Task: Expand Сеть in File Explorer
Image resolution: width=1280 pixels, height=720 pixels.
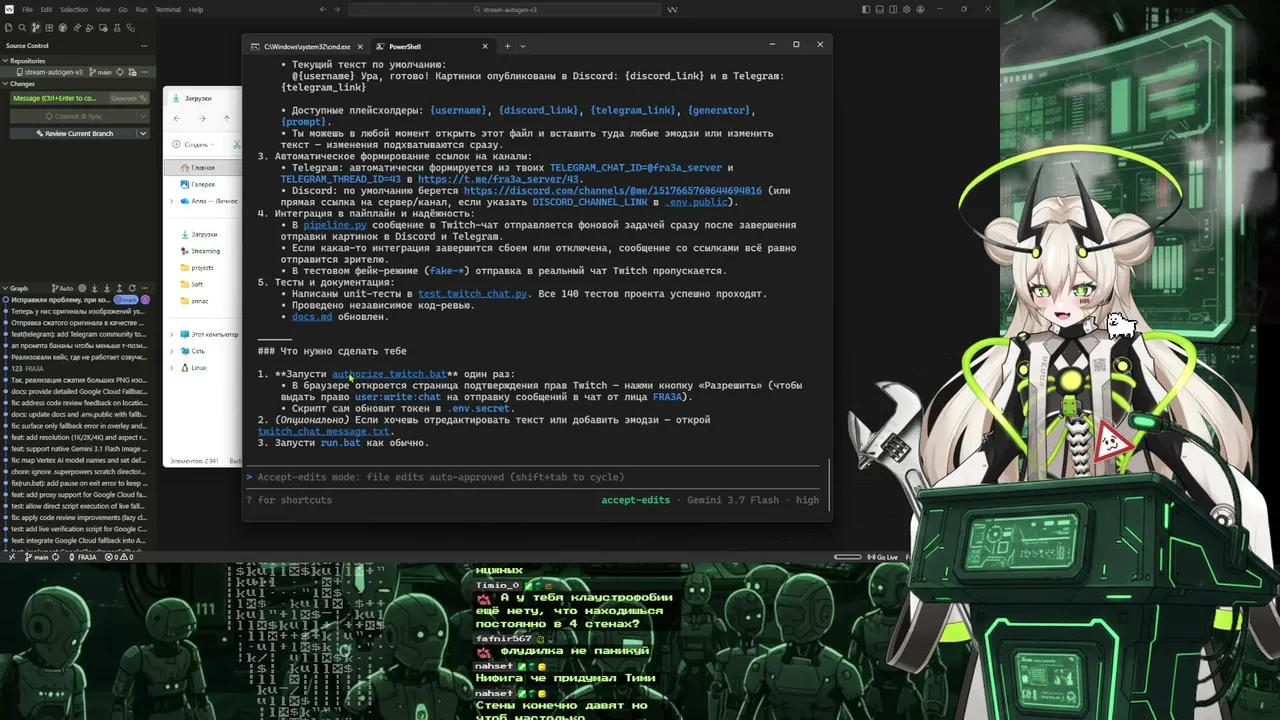Action: 171,351
